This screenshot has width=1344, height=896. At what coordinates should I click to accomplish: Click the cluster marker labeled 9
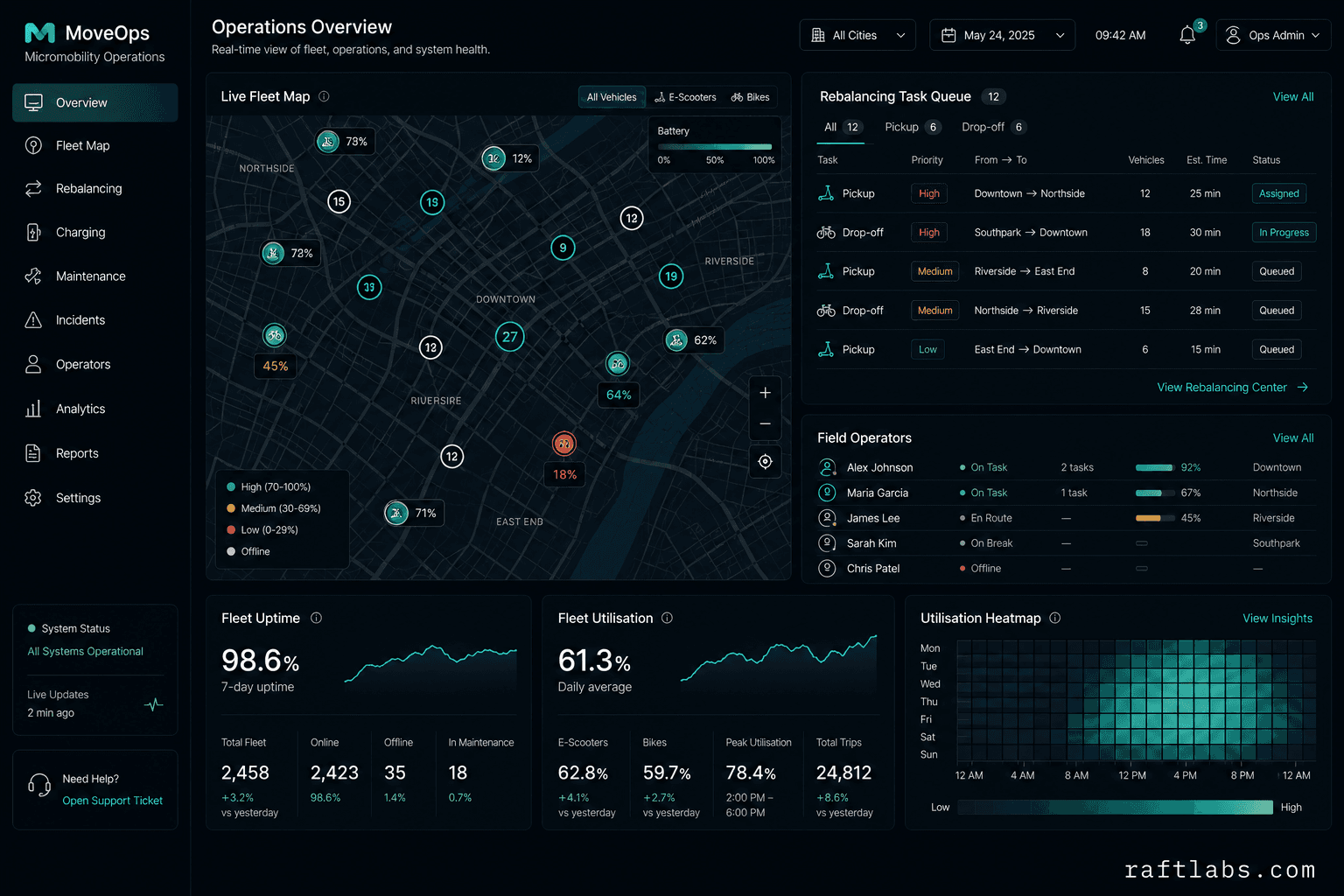[563, 248]
